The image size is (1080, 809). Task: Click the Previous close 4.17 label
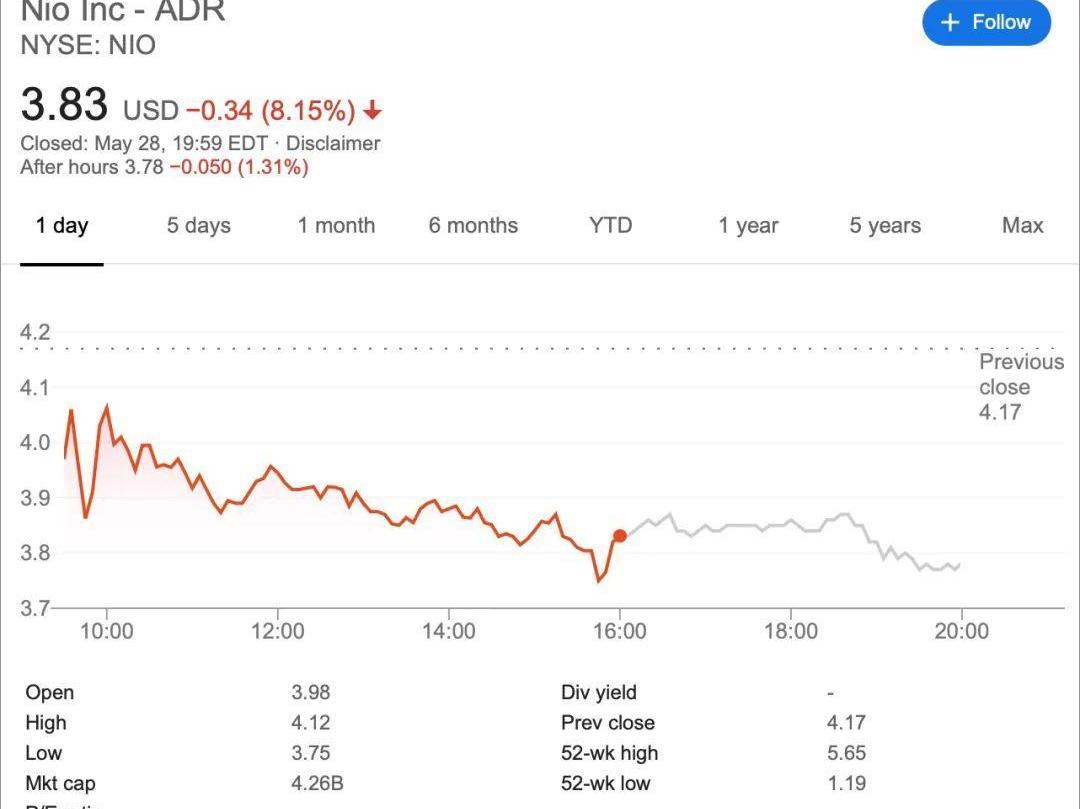click(1021, 387)
